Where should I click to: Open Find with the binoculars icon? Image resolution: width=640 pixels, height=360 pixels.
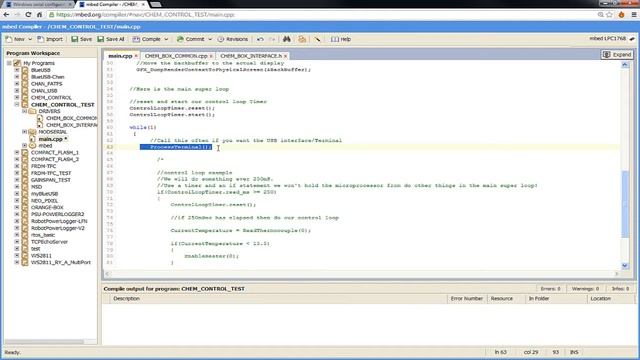click(x=287, y=39)
